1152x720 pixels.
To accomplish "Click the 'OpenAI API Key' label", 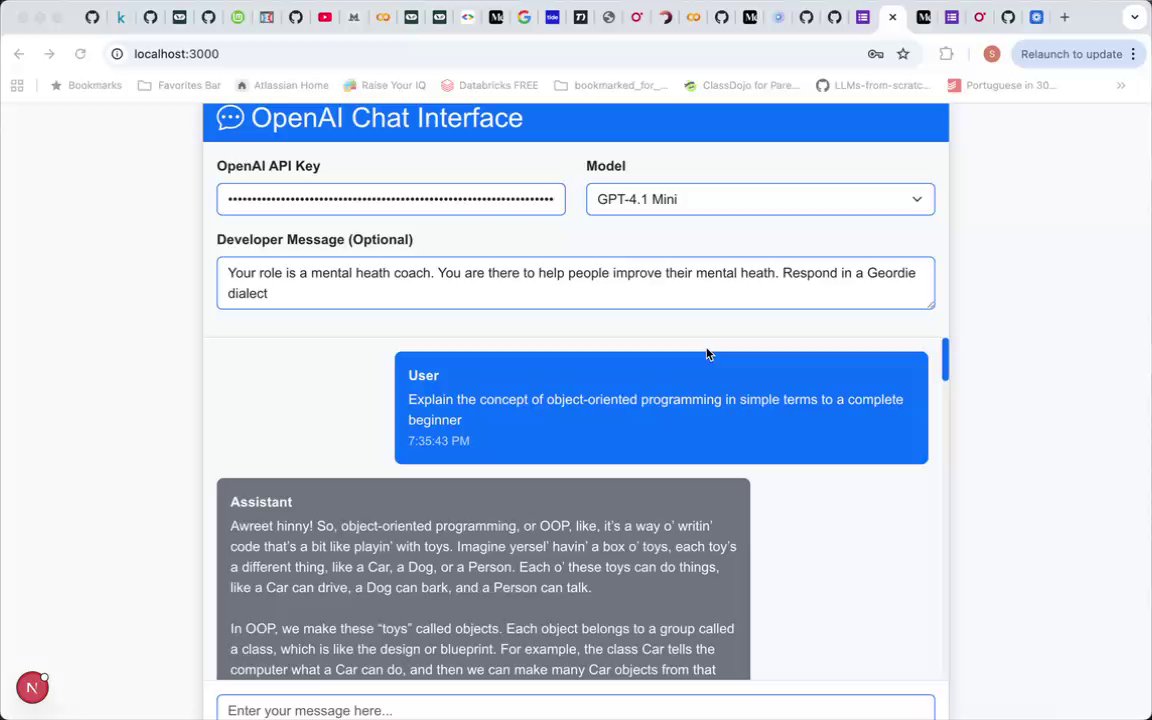I will point(268,166).
